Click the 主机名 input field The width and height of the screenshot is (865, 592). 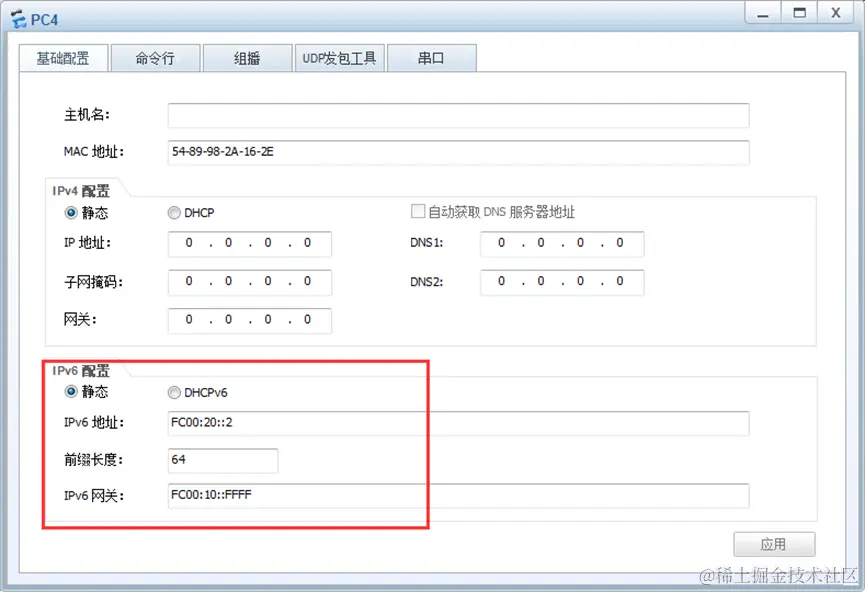pos(458,115)
